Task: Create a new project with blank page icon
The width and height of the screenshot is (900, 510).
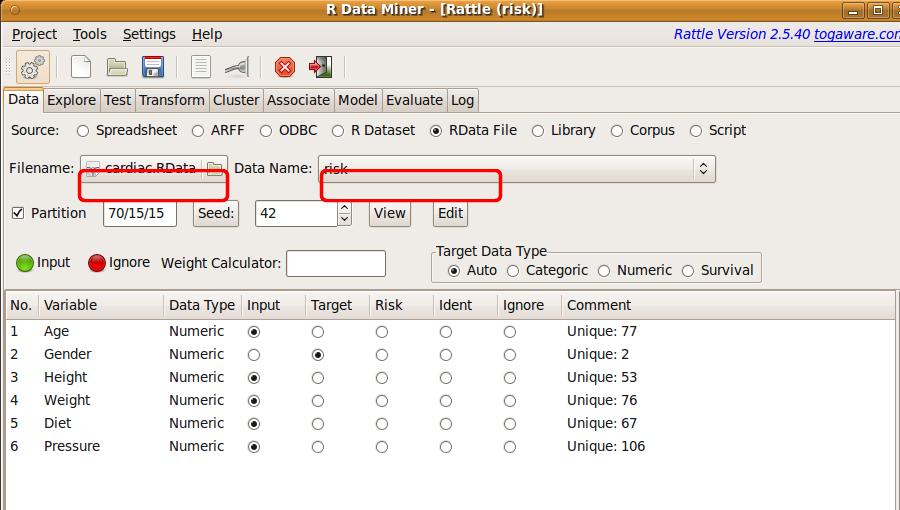Action: pyautogui.click(x=81, y=67)
